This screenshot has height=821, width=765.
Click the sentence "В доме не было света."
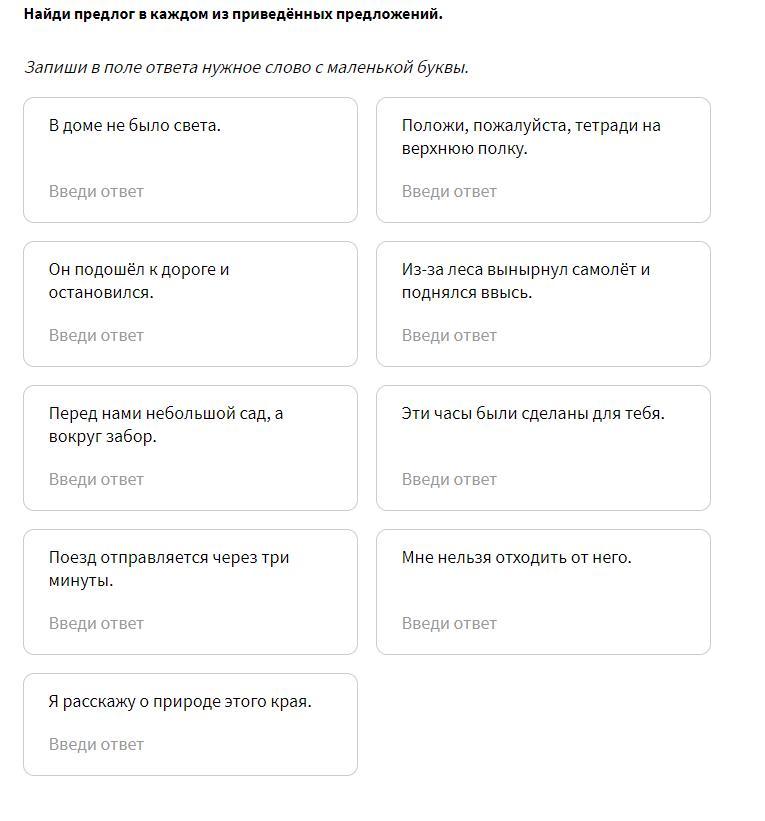pos(135,125)
